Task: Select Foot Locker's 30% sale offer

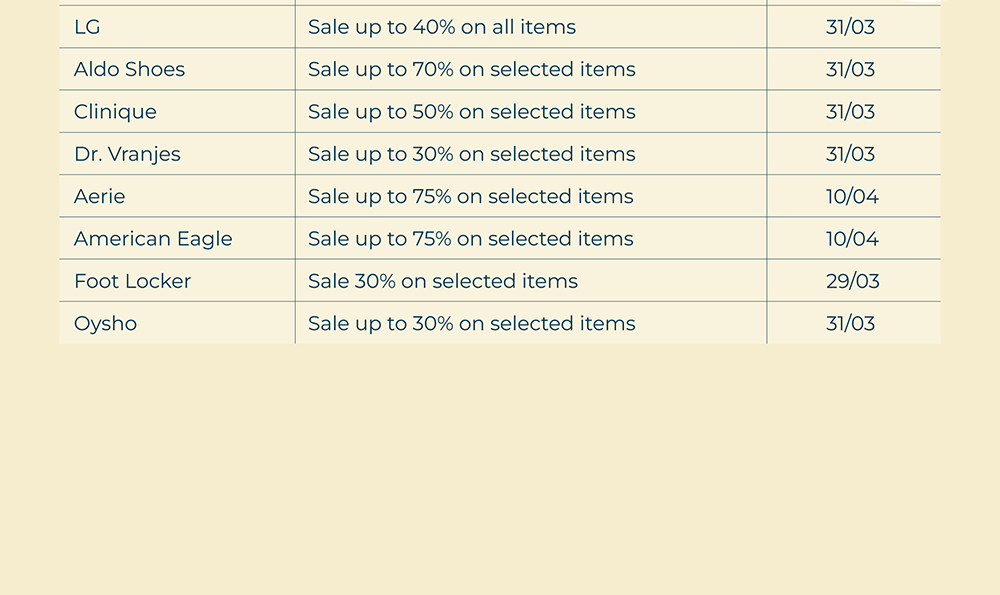Action: 442,281
